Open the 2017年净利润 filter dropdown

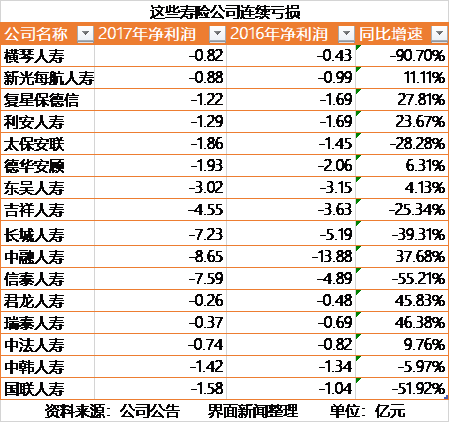coord(217,34)
